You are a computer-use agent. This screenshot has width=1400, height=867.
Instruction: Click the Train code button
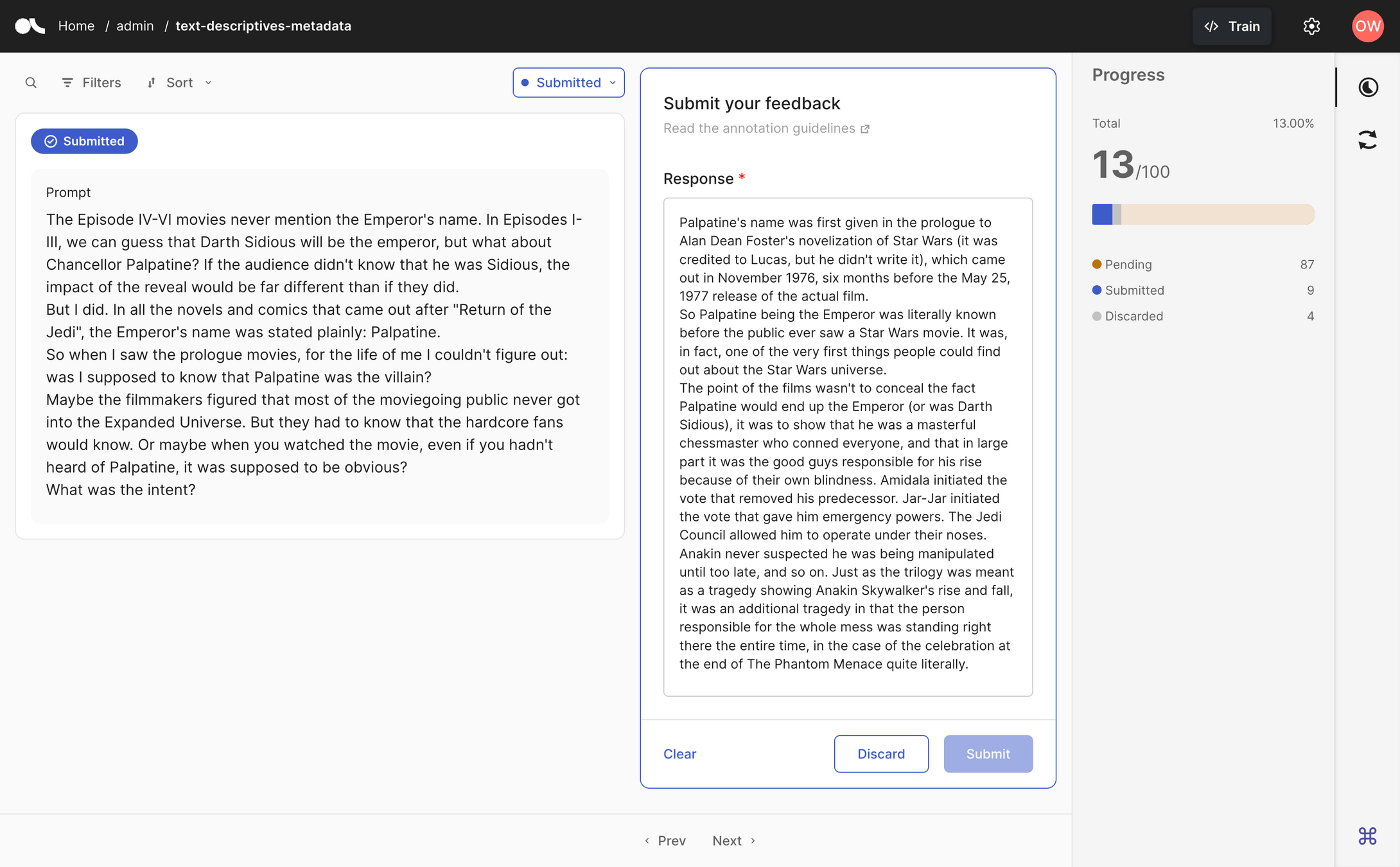pos(1232,26)
